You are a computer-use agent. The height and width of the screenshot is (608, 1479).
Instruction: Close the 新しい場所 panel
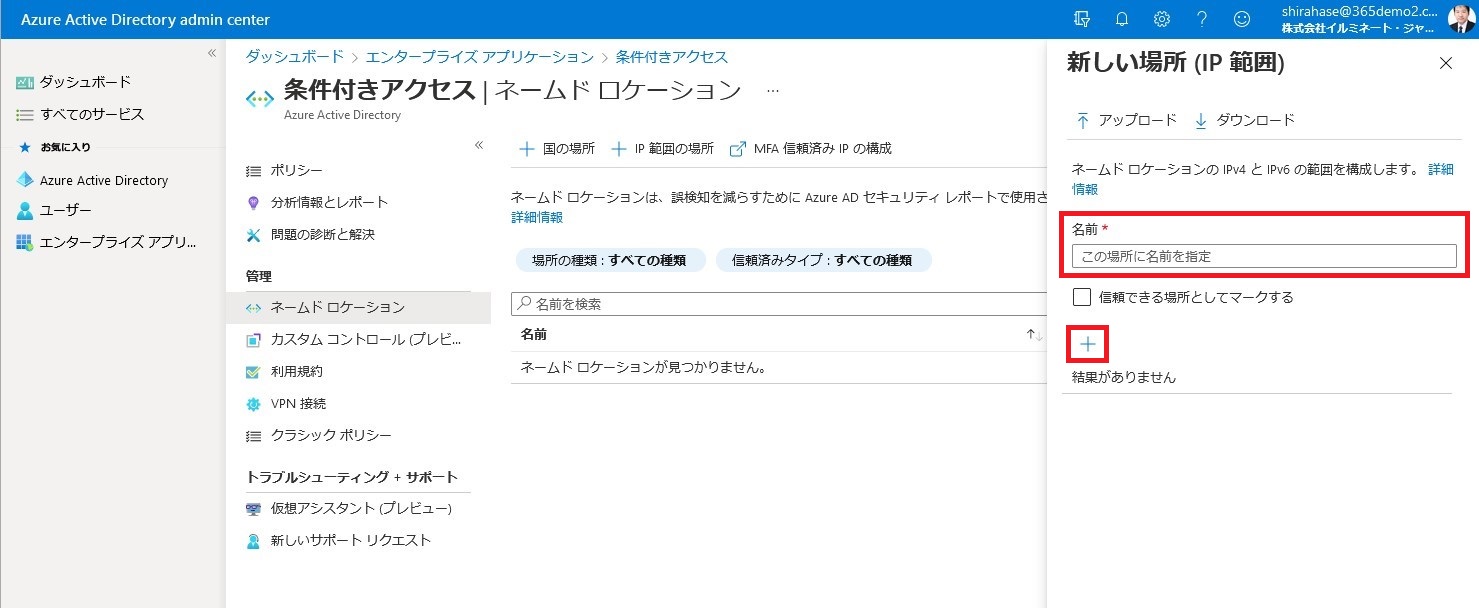click(1445, 63)
